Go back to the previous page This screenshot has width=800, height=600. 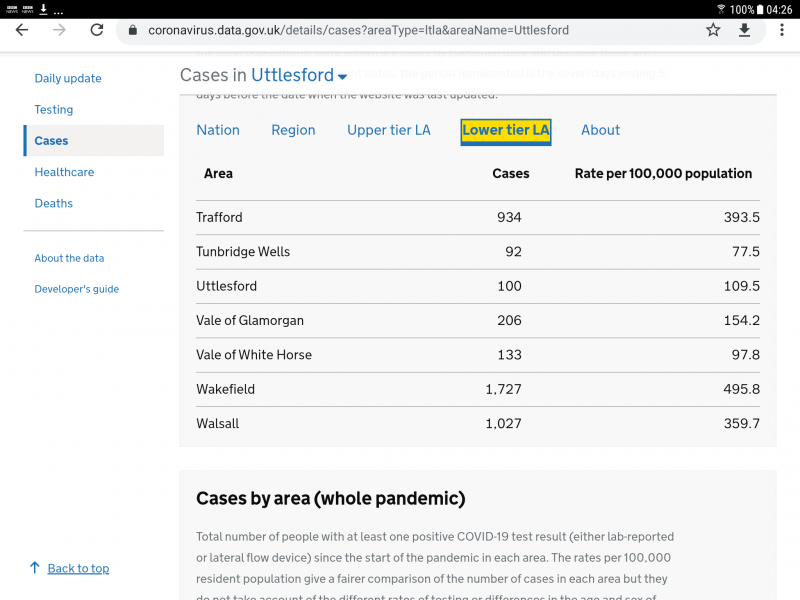tap(21, 31)
